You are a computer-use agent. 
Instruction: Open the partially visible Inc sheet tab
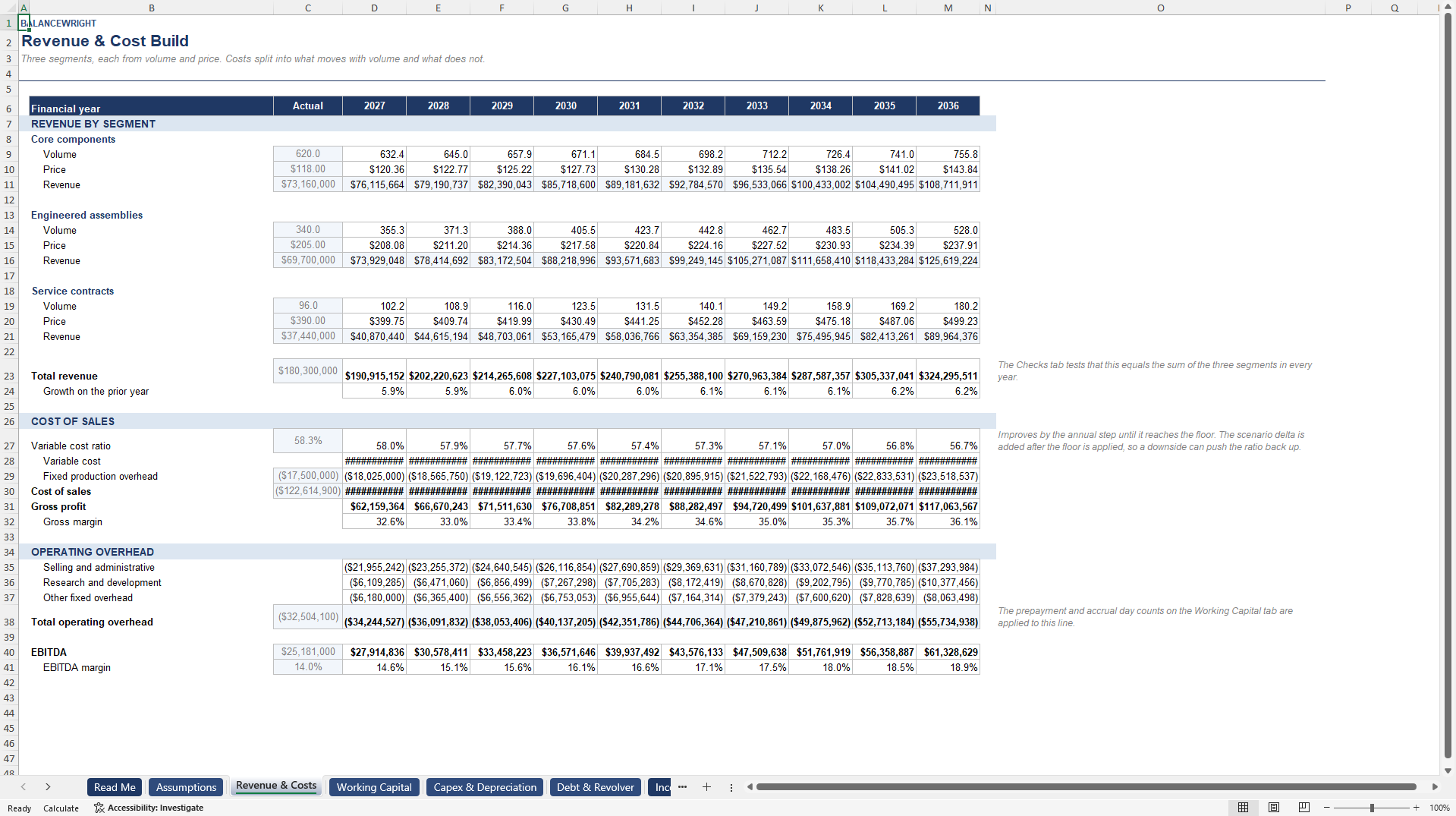(660, 787)
